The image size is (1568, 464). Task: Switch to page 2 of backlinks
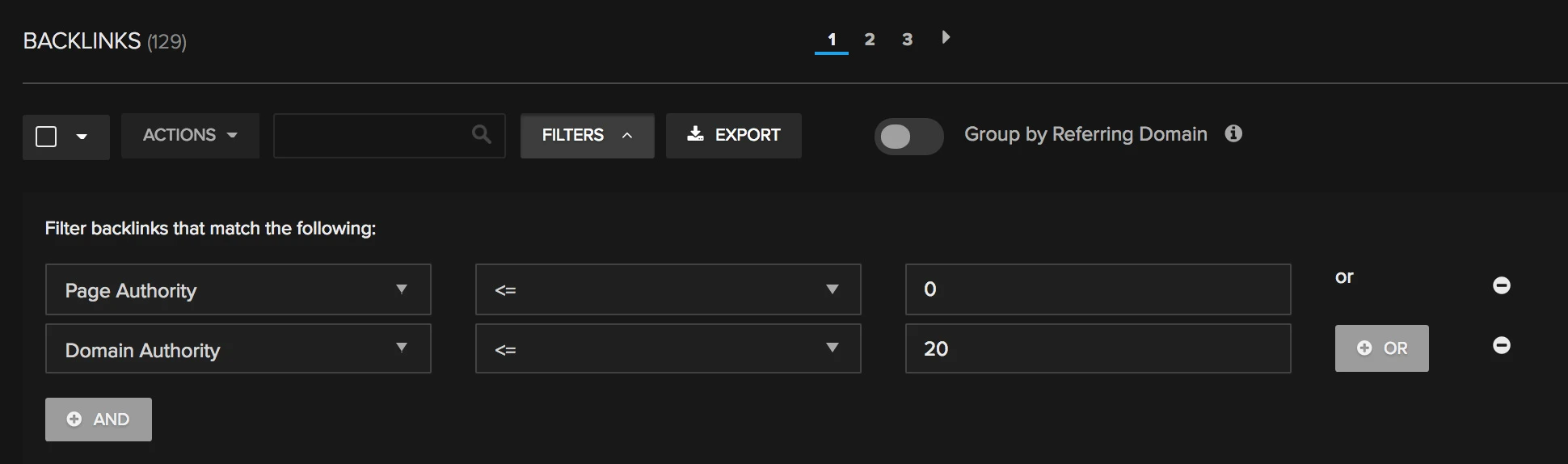pyautogui.click(x=869, y=40)
